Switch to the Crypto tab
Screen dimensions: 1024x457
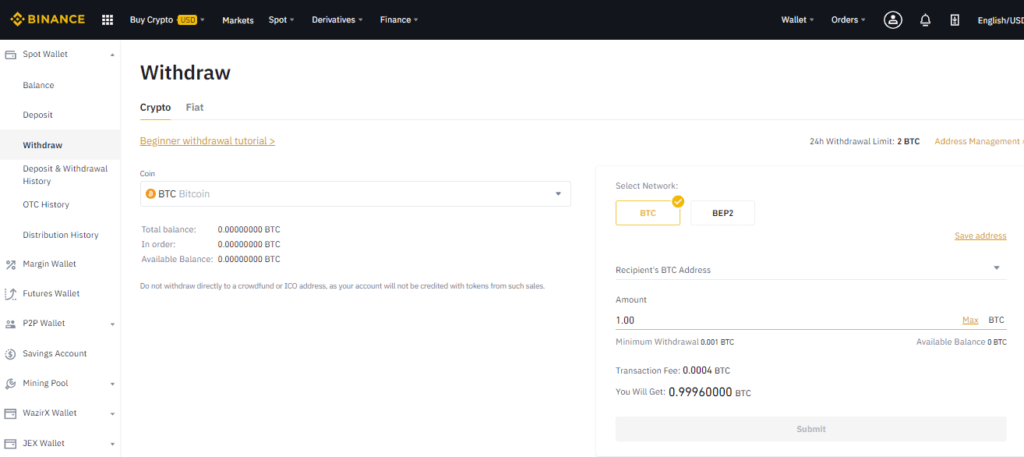155,108
